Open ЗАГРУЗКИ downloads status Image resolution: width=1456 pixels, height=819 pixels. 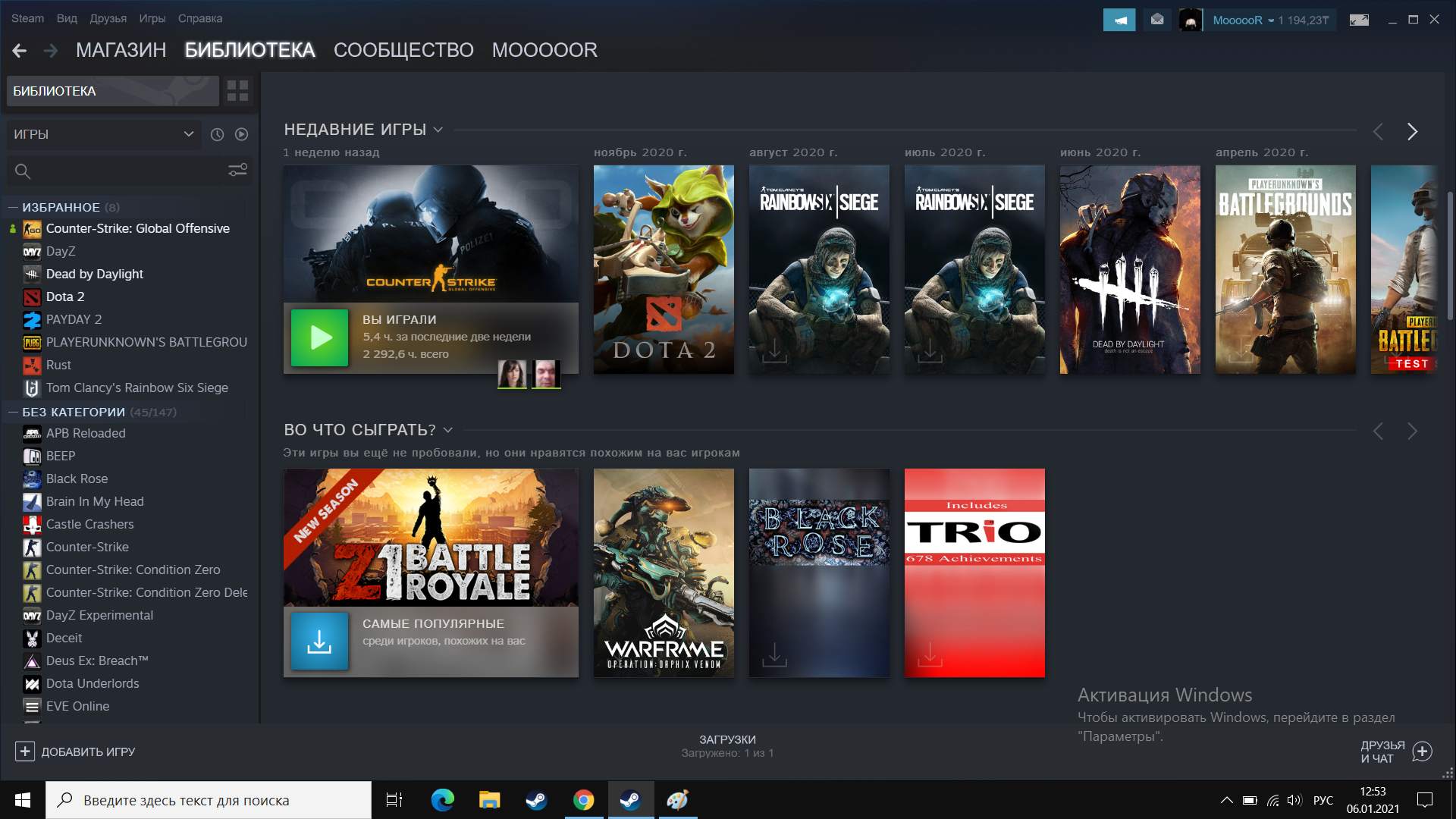tap(727, 746)
